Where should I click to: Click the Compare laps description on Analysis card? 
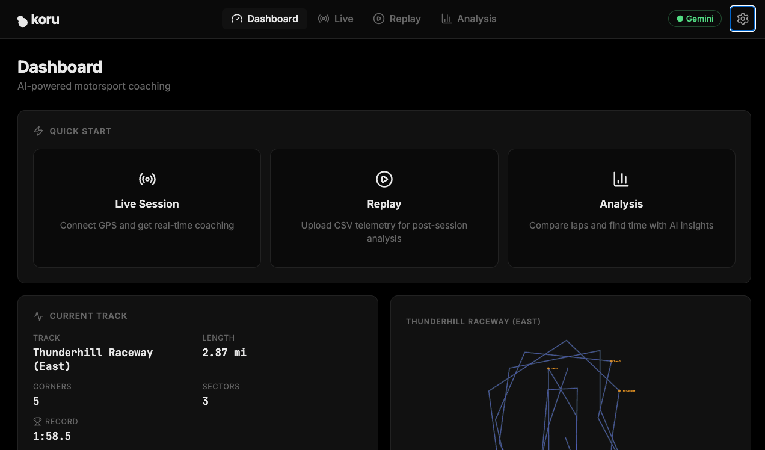coord(621,226)
